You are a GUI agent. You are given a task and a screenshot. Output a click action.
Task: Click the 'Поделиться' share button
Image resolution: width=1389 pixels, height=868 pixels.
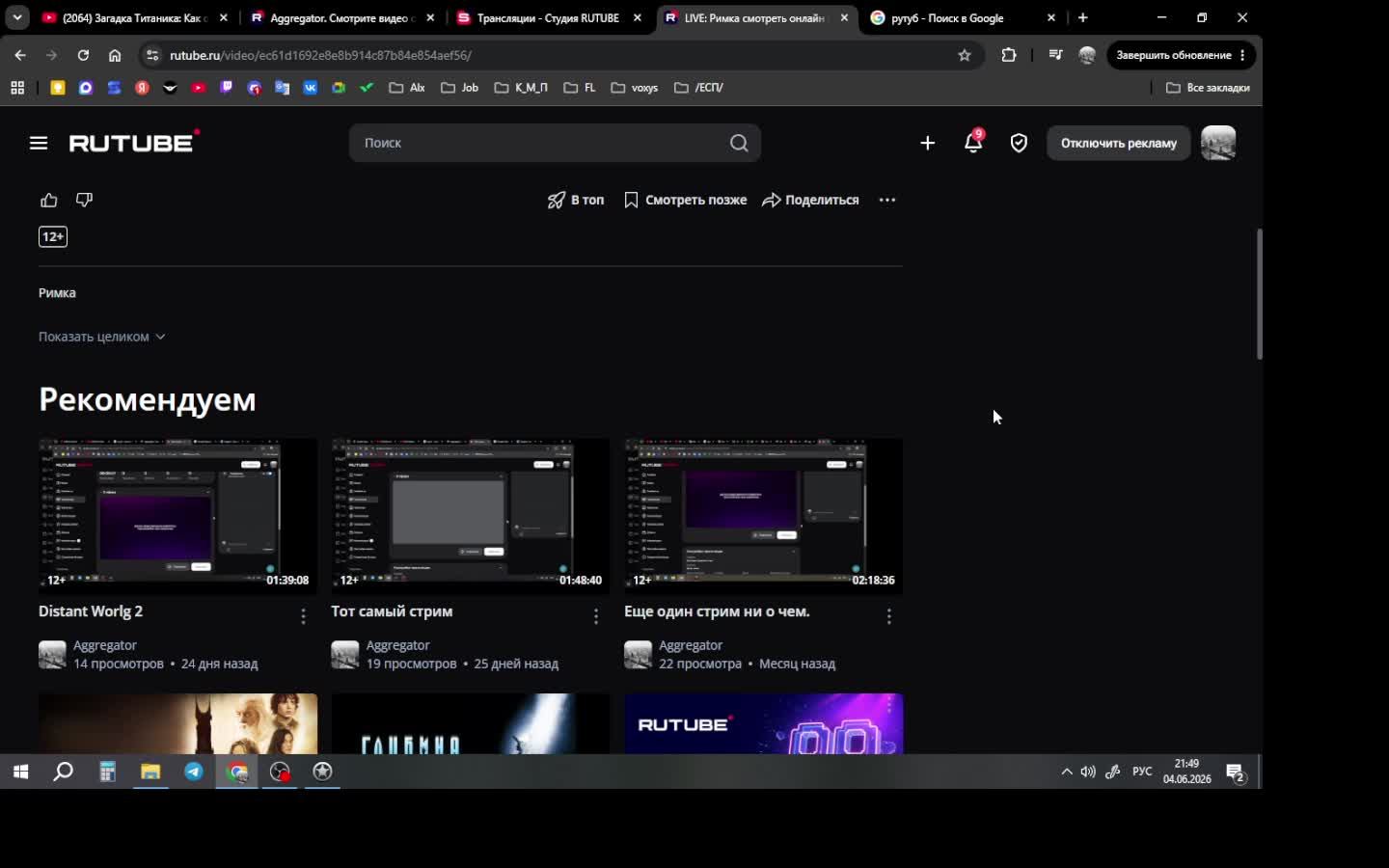[x=810, y=200]
